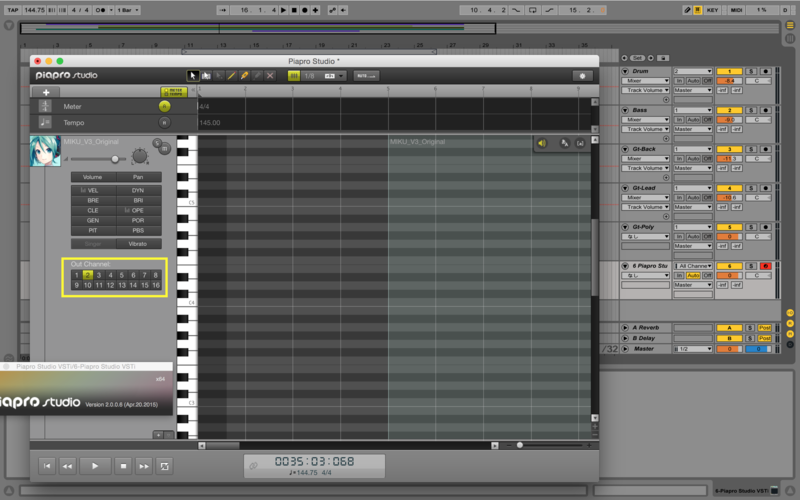The width and height of the screenshot is (800, 500).
Task: Select the PIT parameter
Action: coord(93,231)
